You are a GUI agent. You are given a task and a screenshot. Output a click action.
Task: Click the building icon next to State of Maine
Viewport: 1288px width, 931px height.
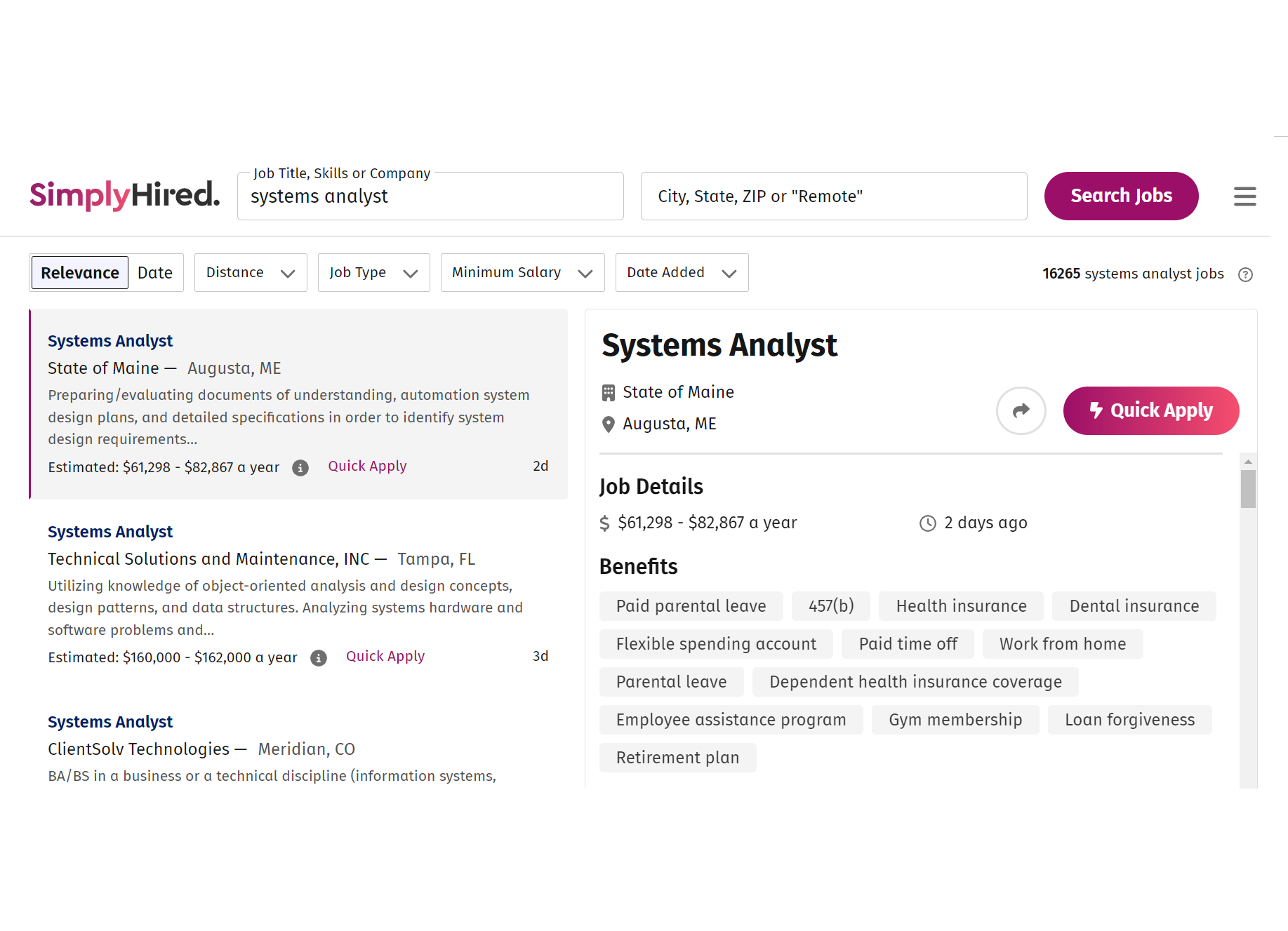coord(609,393)
